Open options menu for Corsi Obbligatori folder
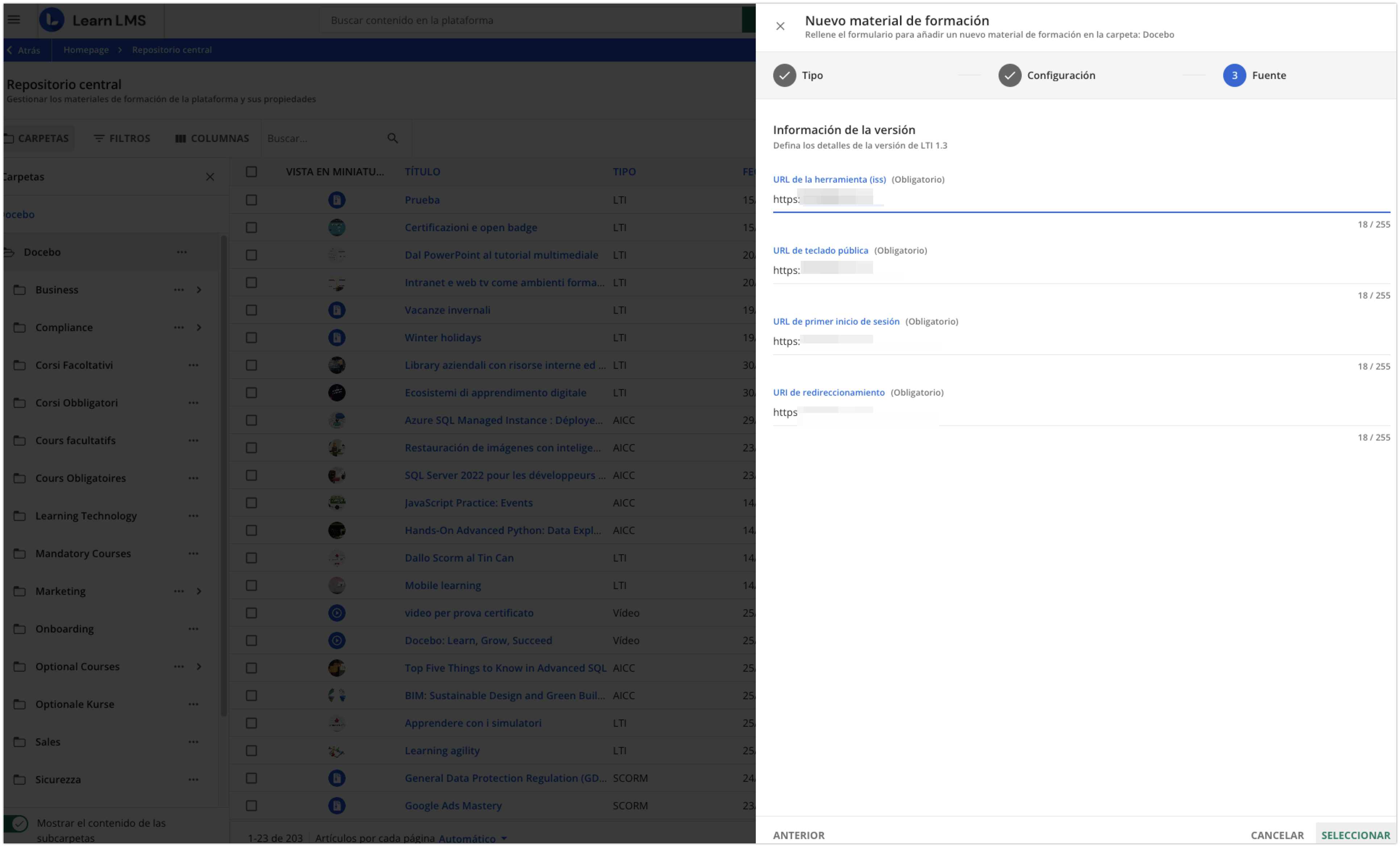This screenshot has height=847, width=1400. point(193,403)
